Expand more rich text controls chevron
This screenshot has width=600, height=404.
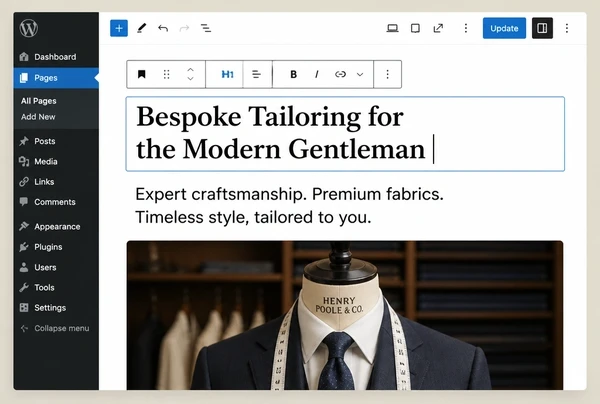(360, 75)
